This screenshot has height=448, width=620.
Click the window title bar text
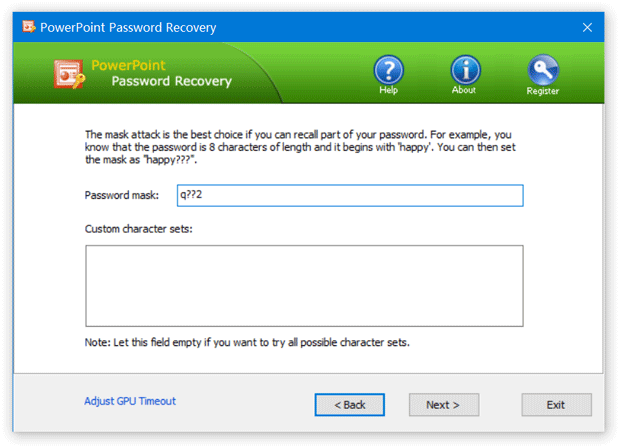click(127, 28)
